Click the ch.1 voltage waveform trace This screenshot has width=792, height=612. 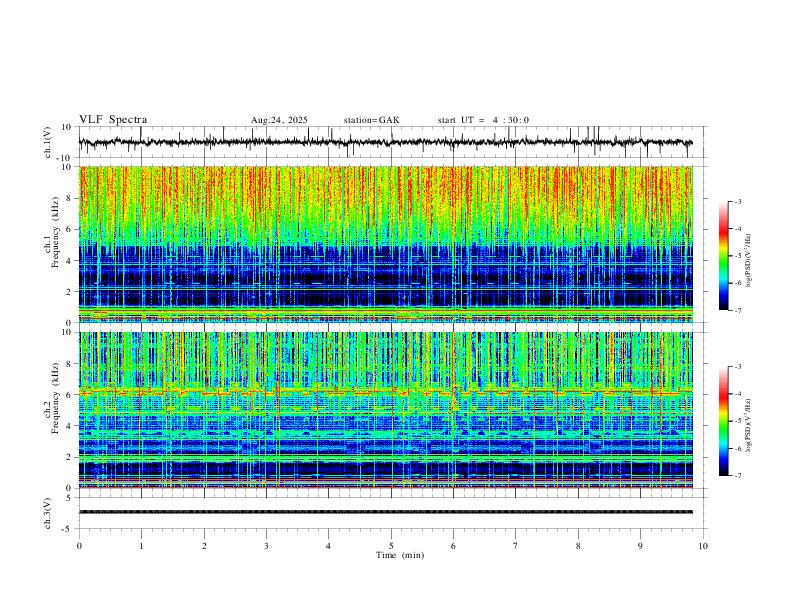pyautogui.click(x=386, y=142)
